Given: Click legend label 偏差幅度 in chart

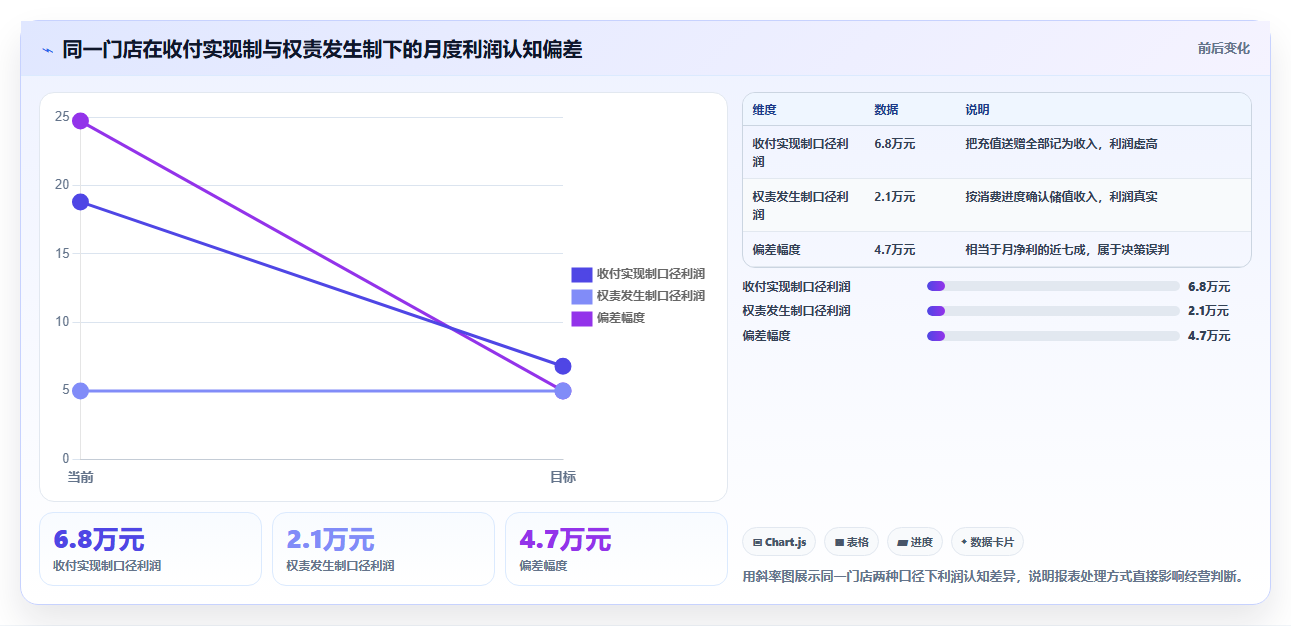Looking at the screenshot, I should (x=621, y=318).
